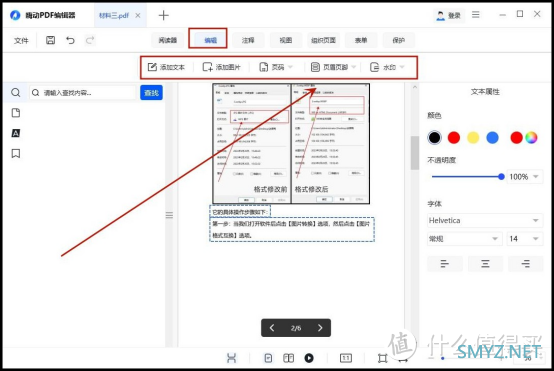Open the 保护 tab
554x371 pixels.
399,40
